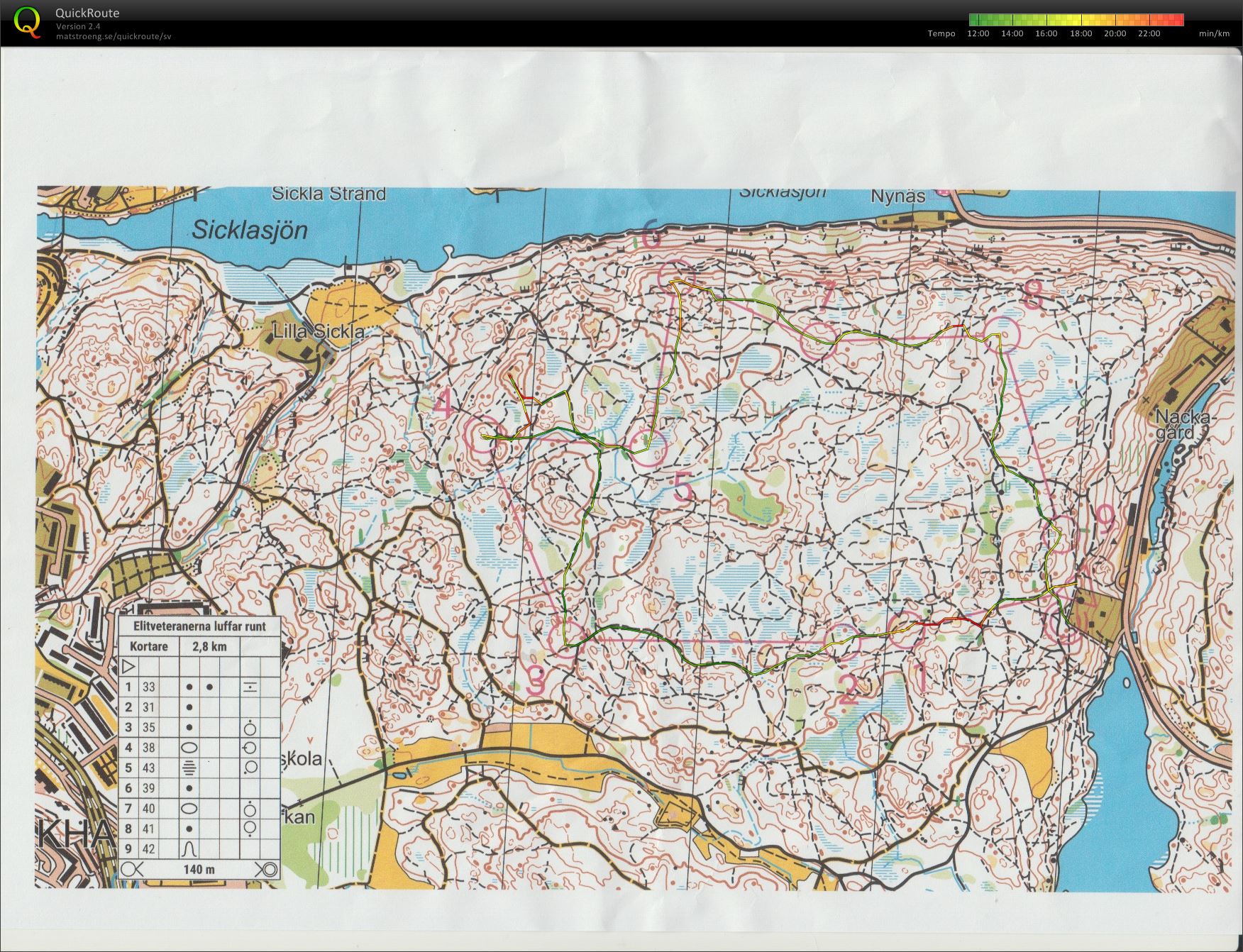Click the red 22:00 end of tempo scale
The width and height of the screenshot is (1243, 952).
tap(1179, 20)
